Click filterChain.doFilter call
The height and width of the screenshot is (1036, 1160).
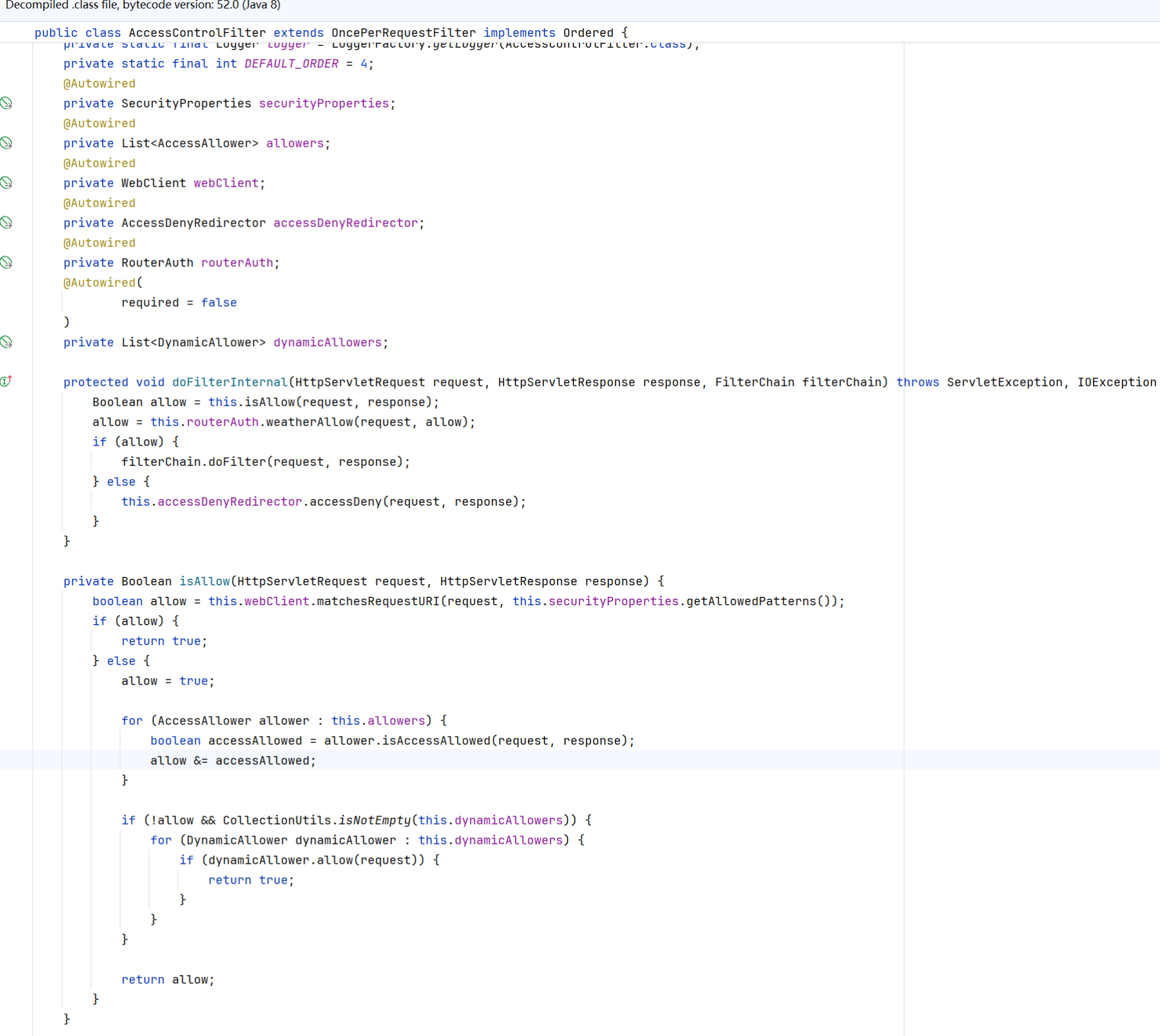pyautogui.click(x=265, y=462)
